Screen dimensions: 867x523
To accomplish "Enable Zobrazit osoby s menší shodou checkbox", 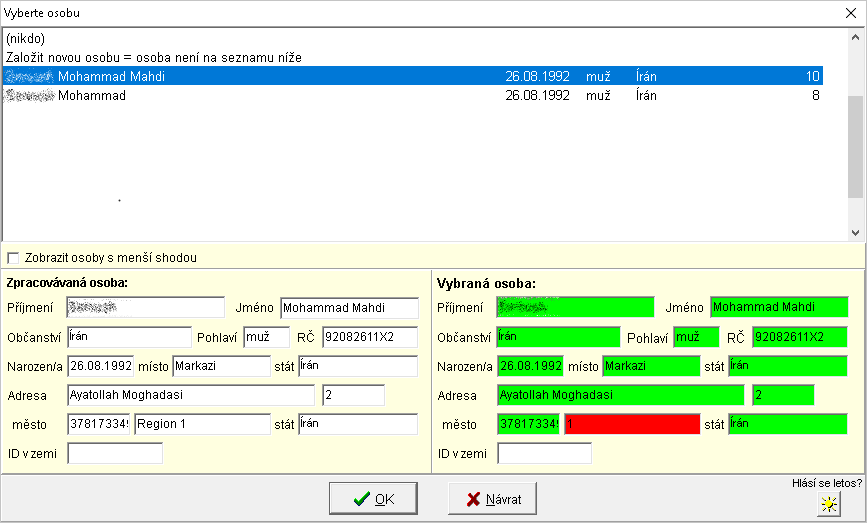I will pos(13,258).
